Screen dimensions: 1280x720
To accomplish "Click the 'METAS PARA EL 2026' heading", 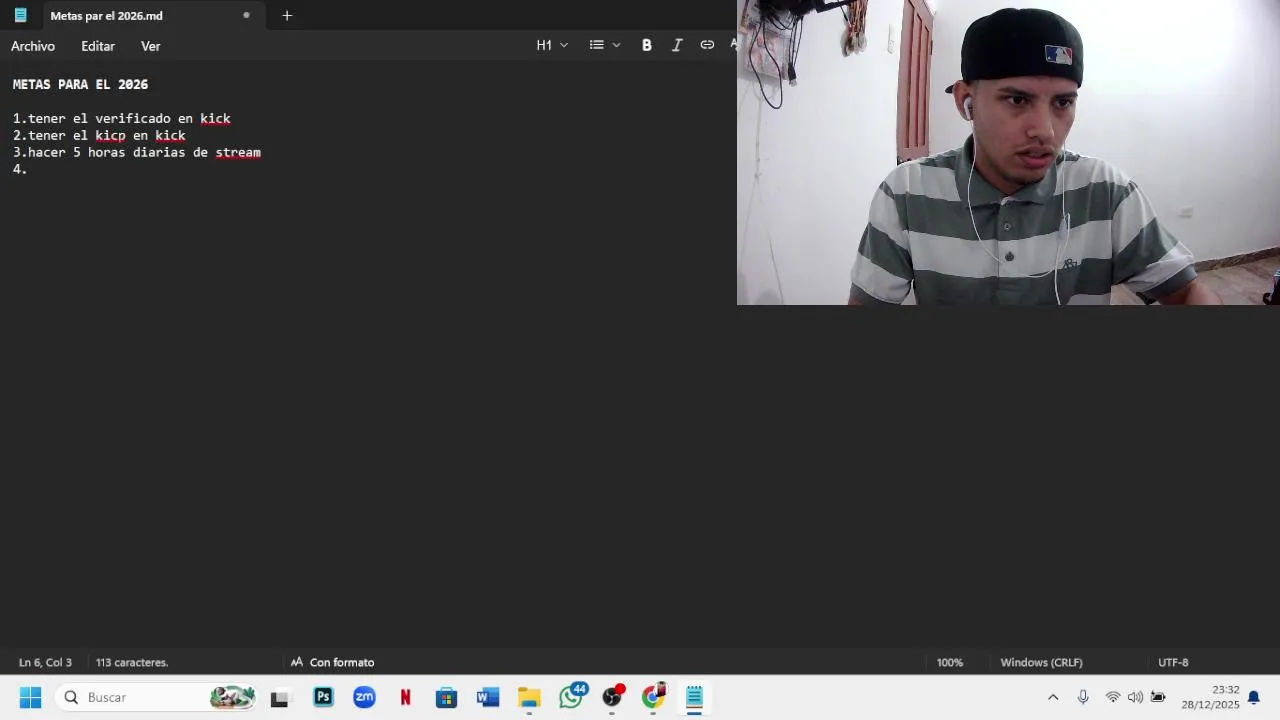I will [x=80, y=85].
